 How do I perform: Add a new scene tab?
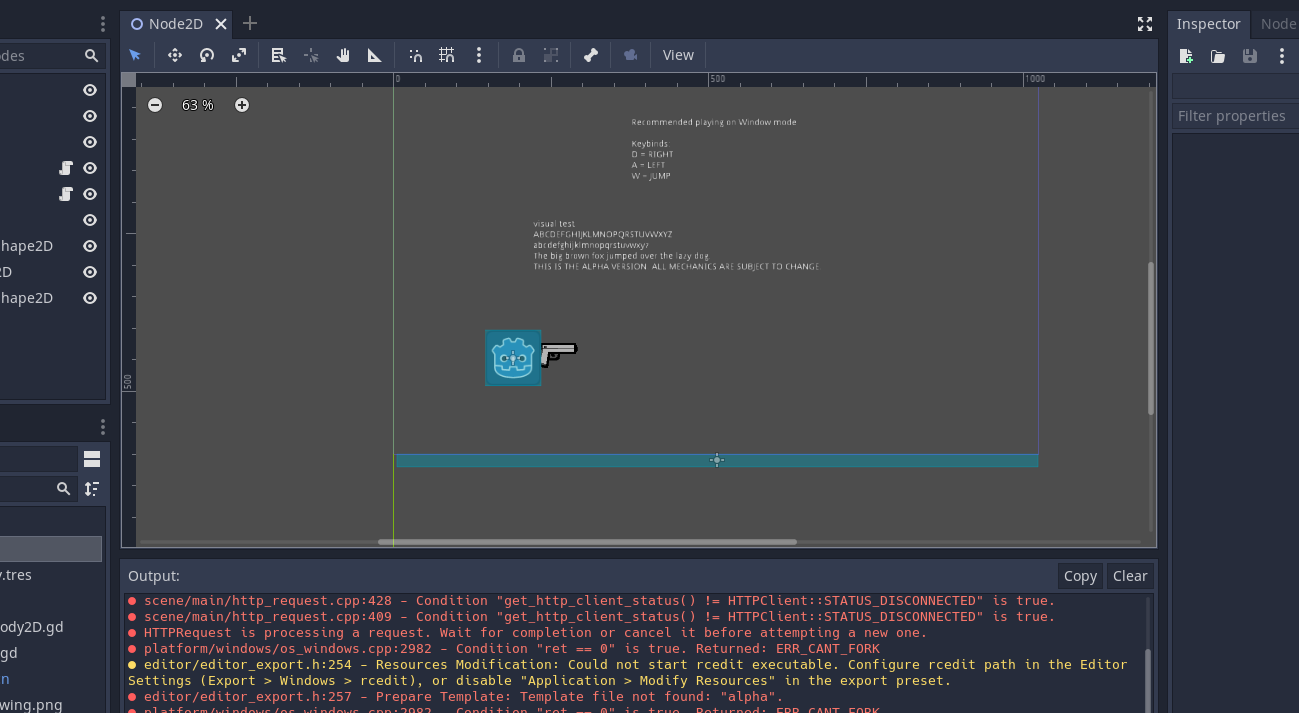click(250, 24)
